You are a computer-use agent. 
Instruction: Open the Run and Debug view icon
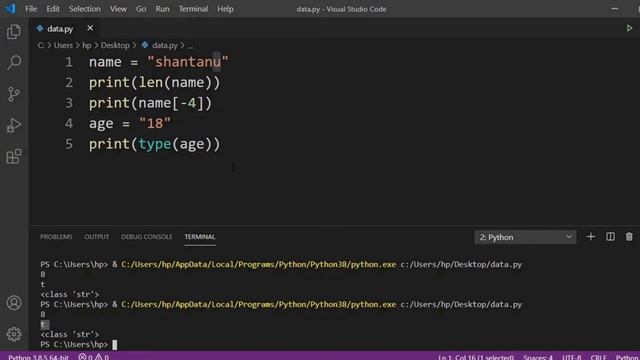[14, 125]
